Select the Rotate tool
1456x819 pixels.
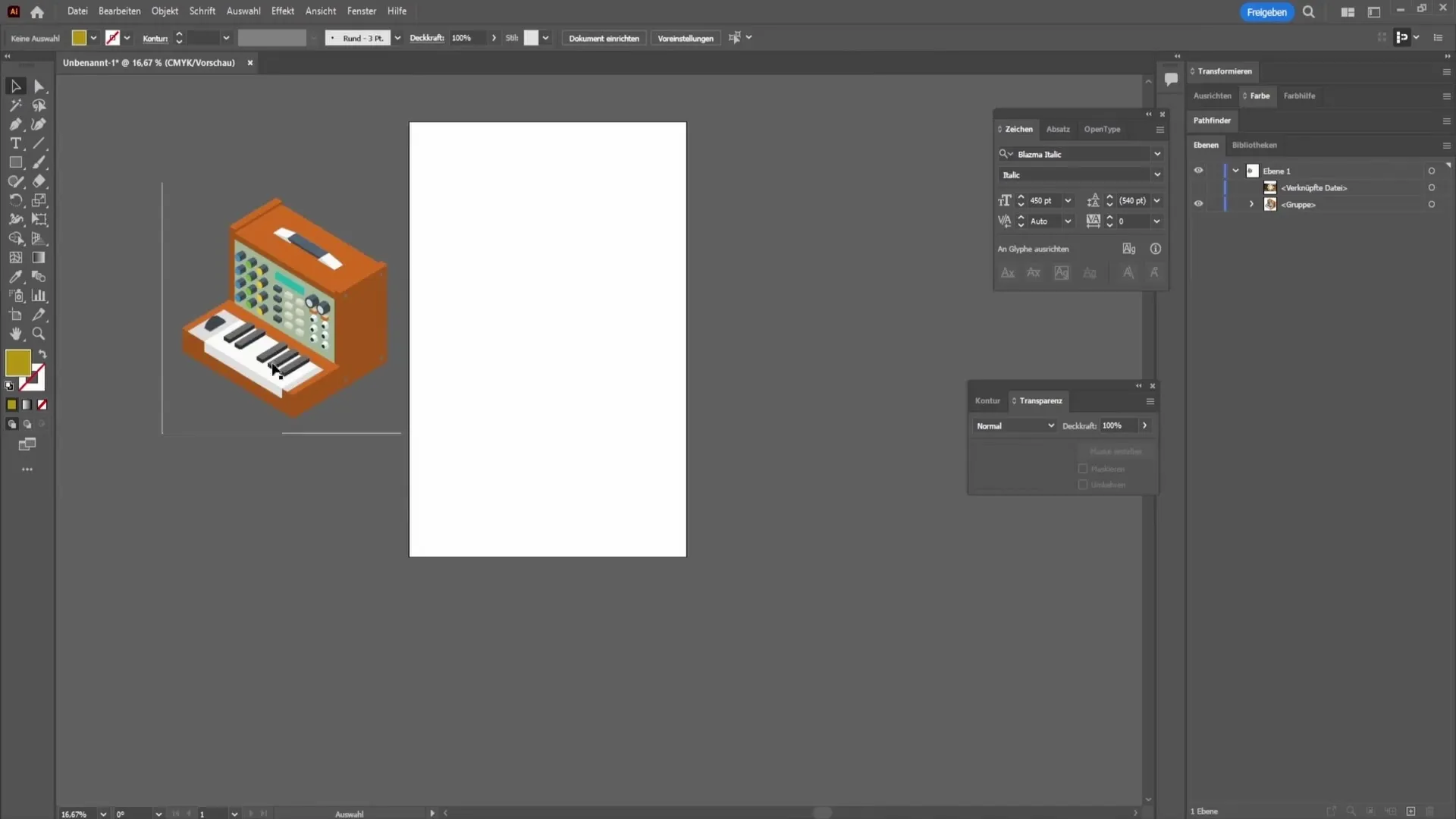point(16,200)
